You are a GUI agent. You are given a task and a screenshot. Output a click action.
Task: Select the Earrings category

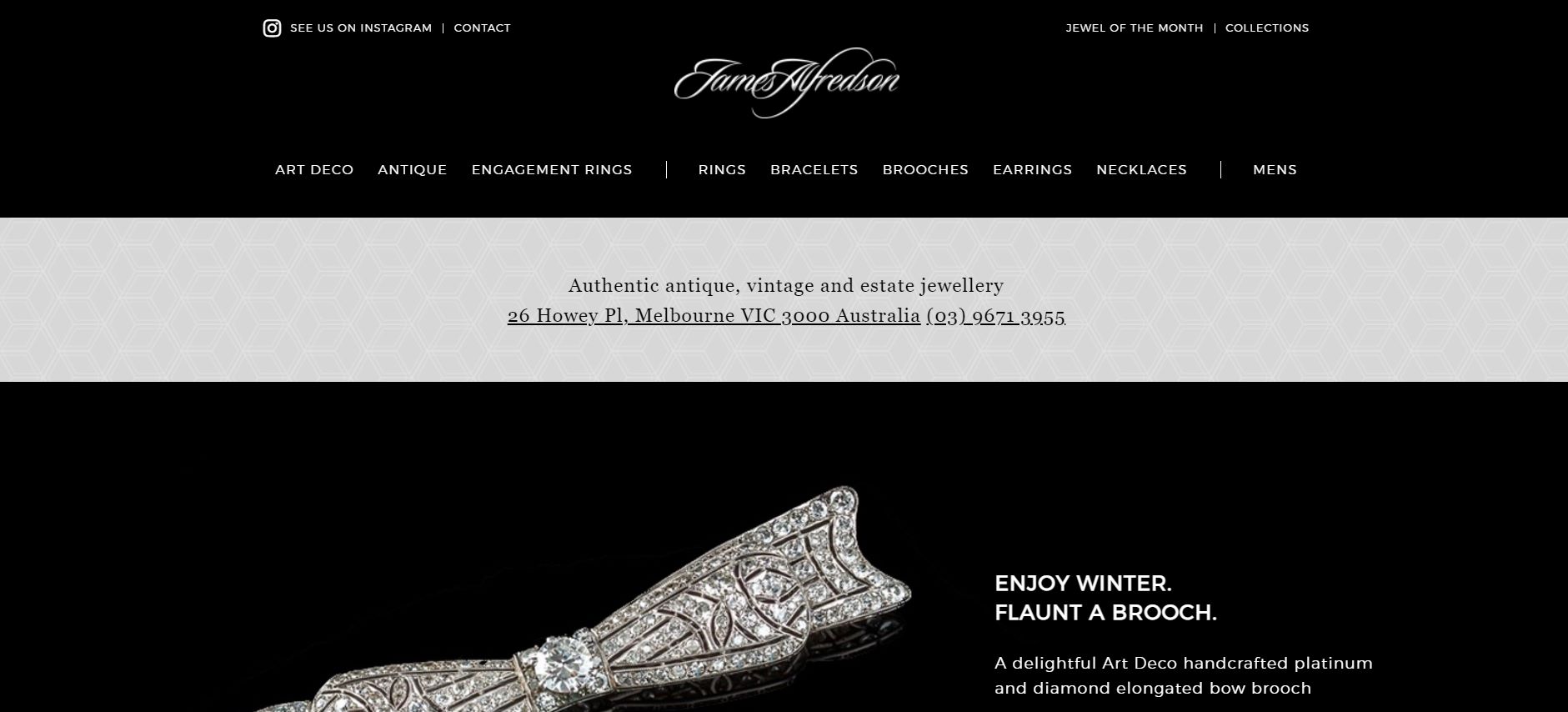pyautogui.click(x=1032, y=170)
